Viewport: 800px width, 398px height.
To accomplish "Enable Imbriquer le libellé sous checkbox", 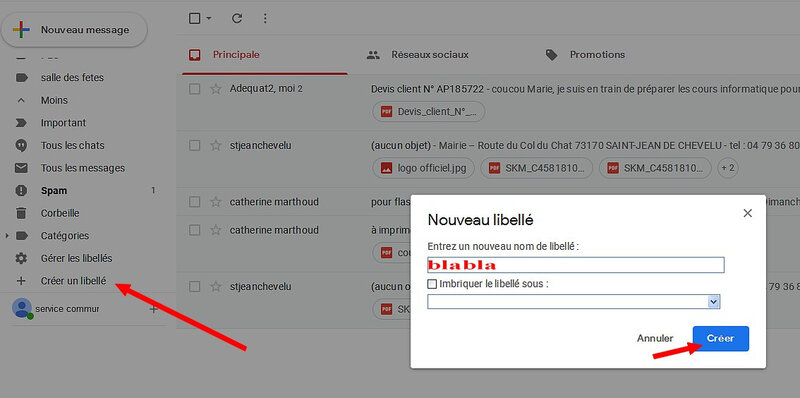I will tap(432, 284).
